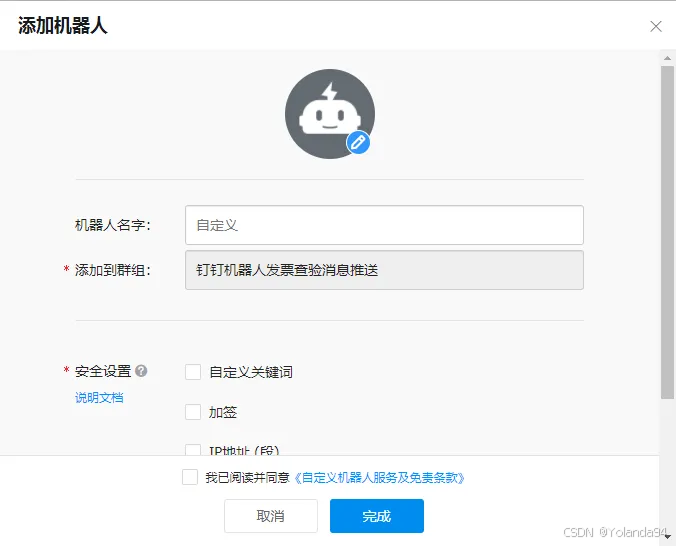
Task: Click the 添加到群组 group field
Action: 384,270
